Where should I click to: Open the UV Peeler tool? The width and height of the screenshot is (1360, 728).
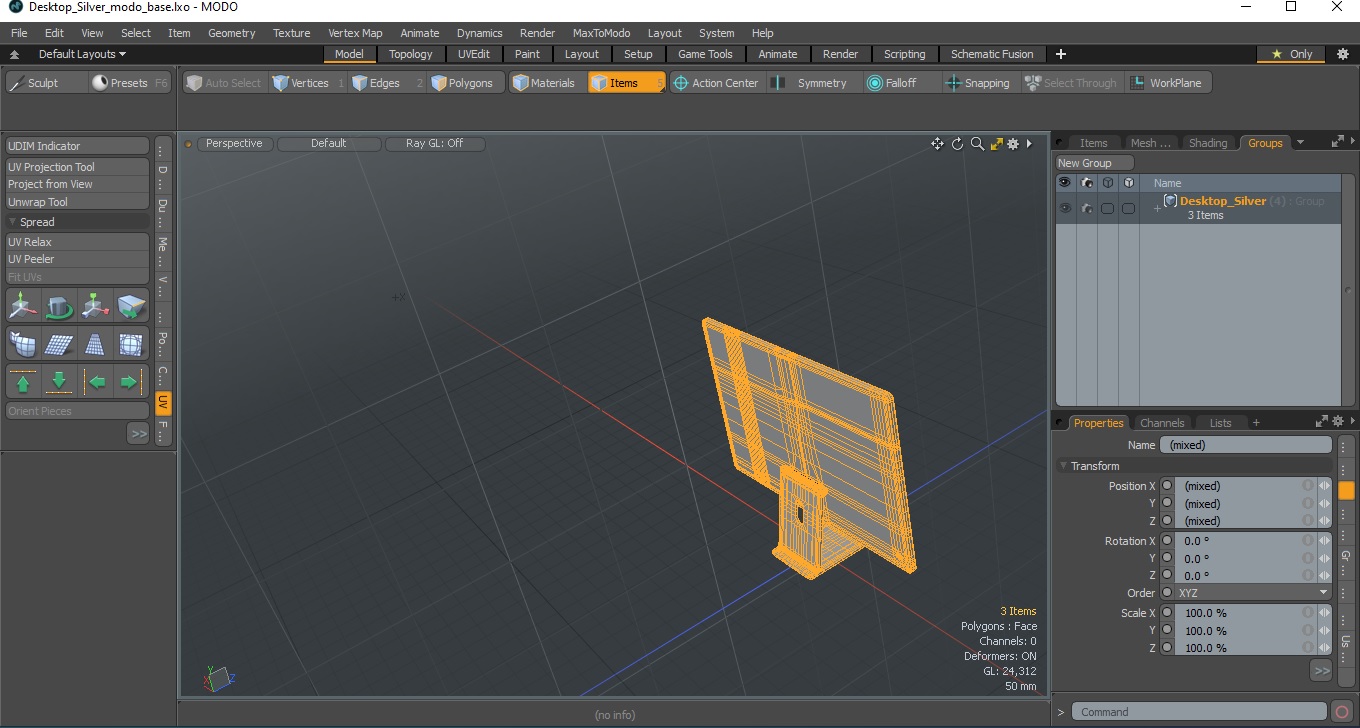coord(77,259)
